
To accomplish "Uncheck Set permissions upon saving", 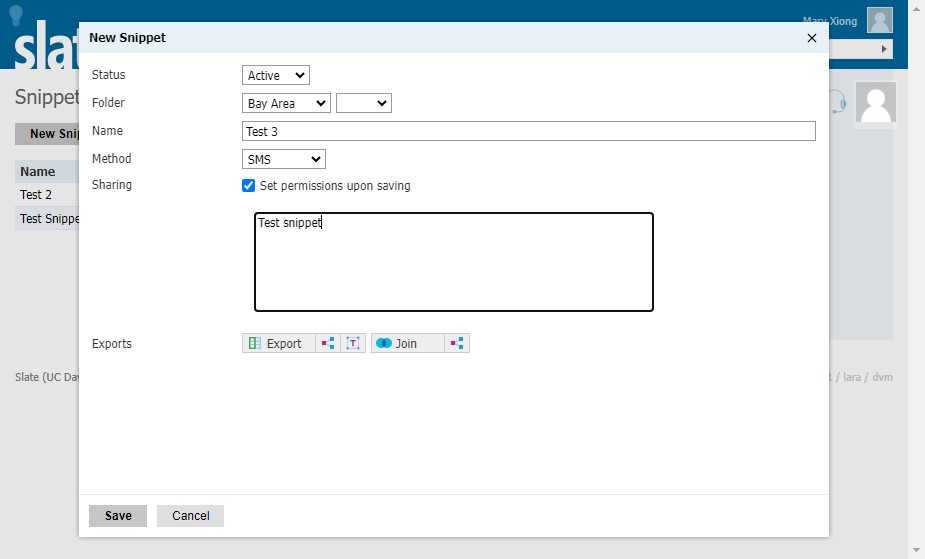I will coord(248,186).
